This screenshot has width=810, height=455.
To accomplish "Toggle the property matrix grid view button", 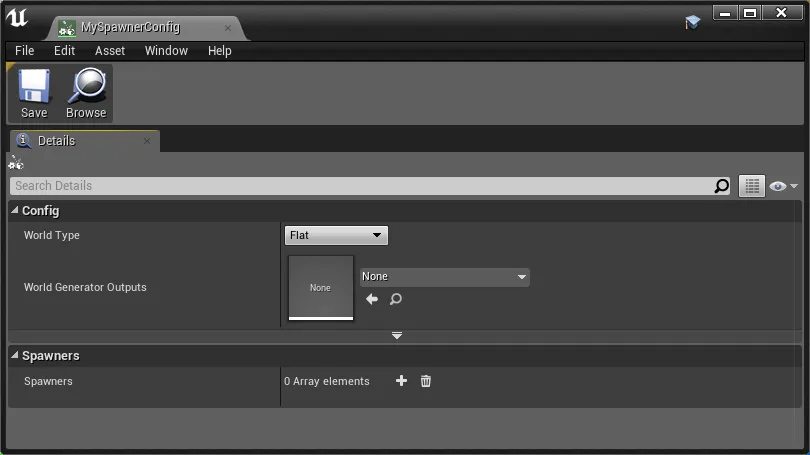I will pos(751,186).
